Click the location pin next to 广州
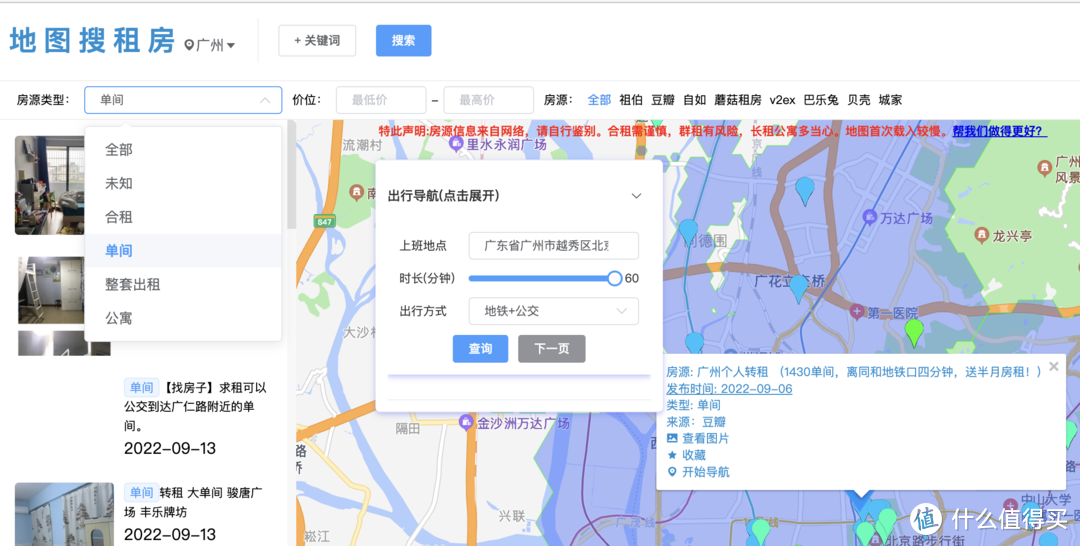This screenshot has height=546, width=1080. (189, 45)
